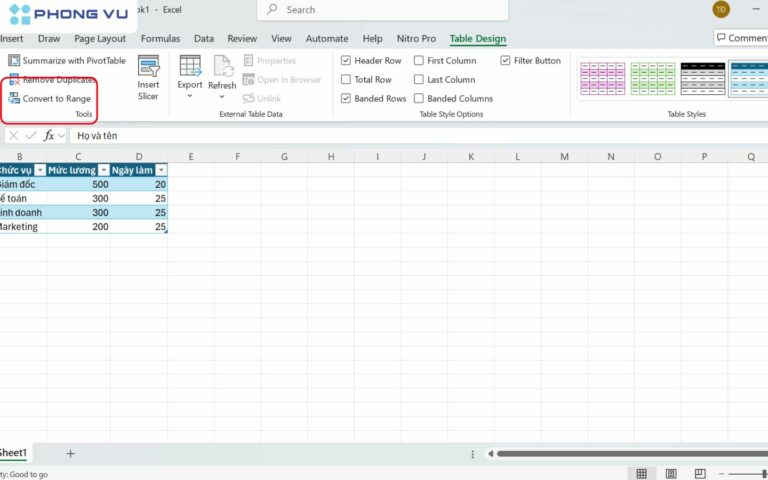Image resolution: width=768 pixels, height=480 pixels.
Task: Open the Review tab
Action: 242,38
